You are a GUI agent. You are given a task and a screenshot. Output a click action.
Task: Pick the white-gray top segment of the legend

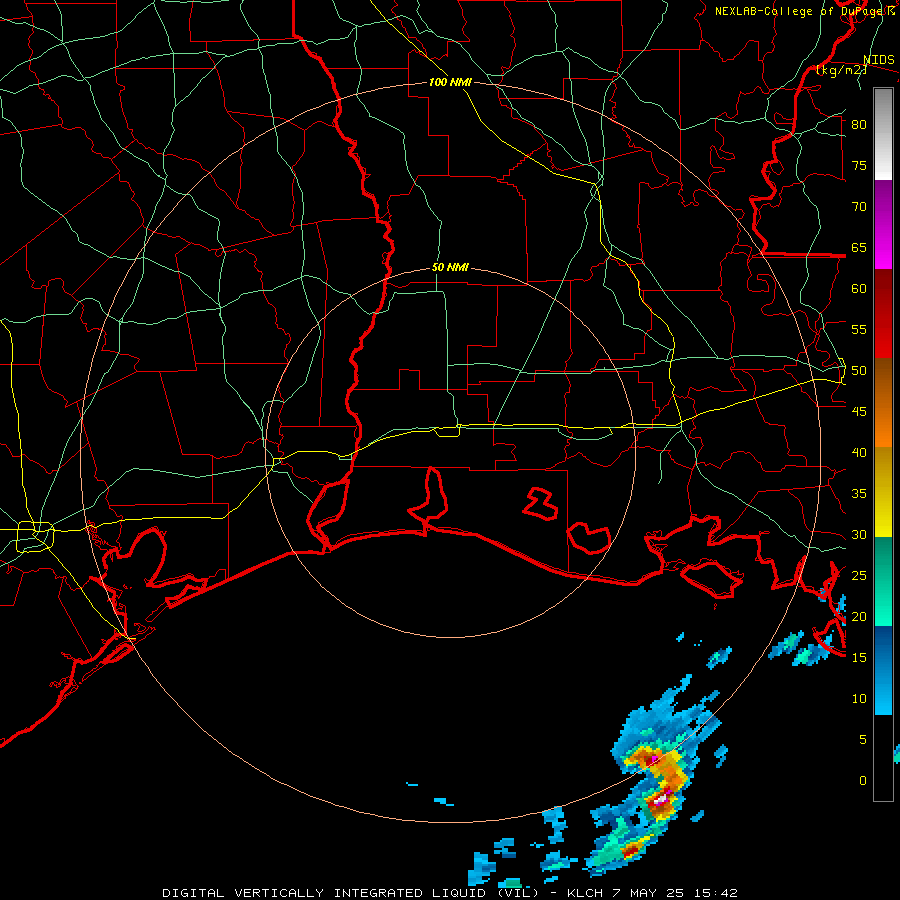coord(883,134)
